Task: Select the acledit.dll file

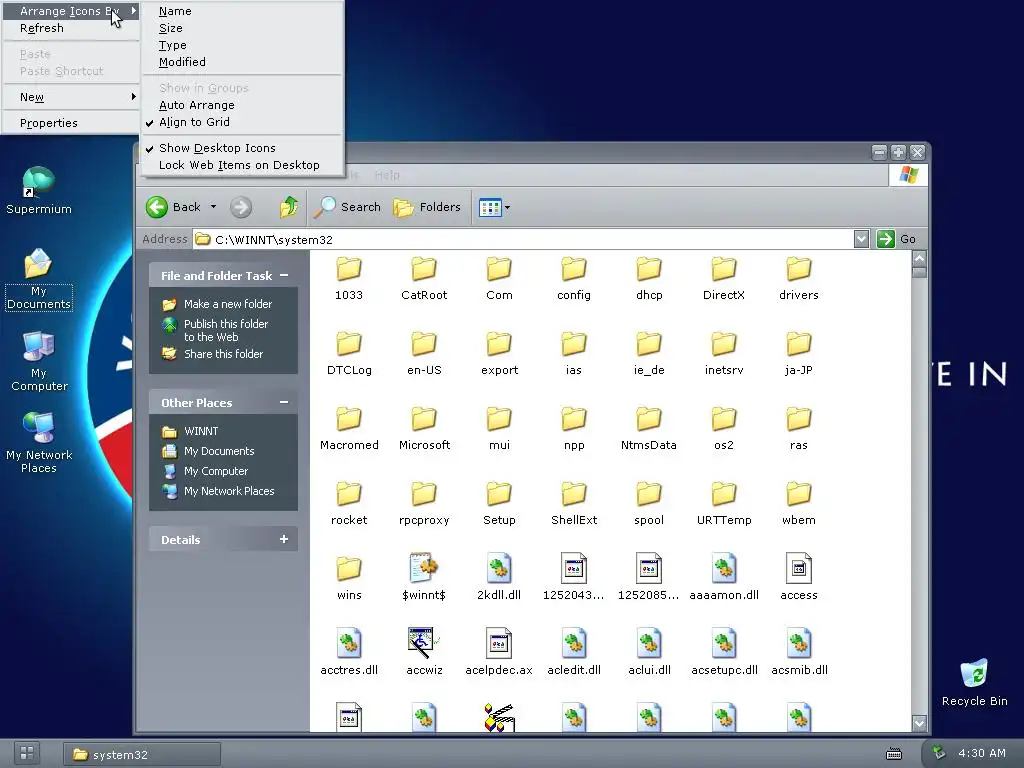Action: click(574, 653)
